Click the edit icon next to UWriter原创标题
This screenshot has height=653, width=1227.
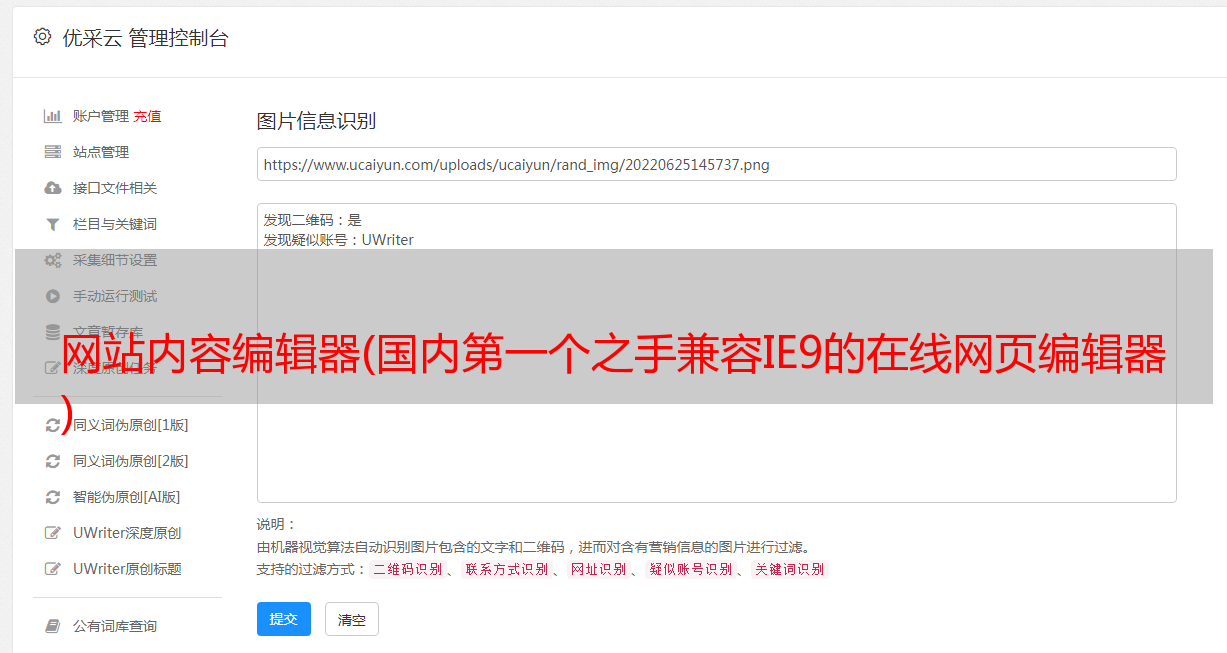point(53,569)
